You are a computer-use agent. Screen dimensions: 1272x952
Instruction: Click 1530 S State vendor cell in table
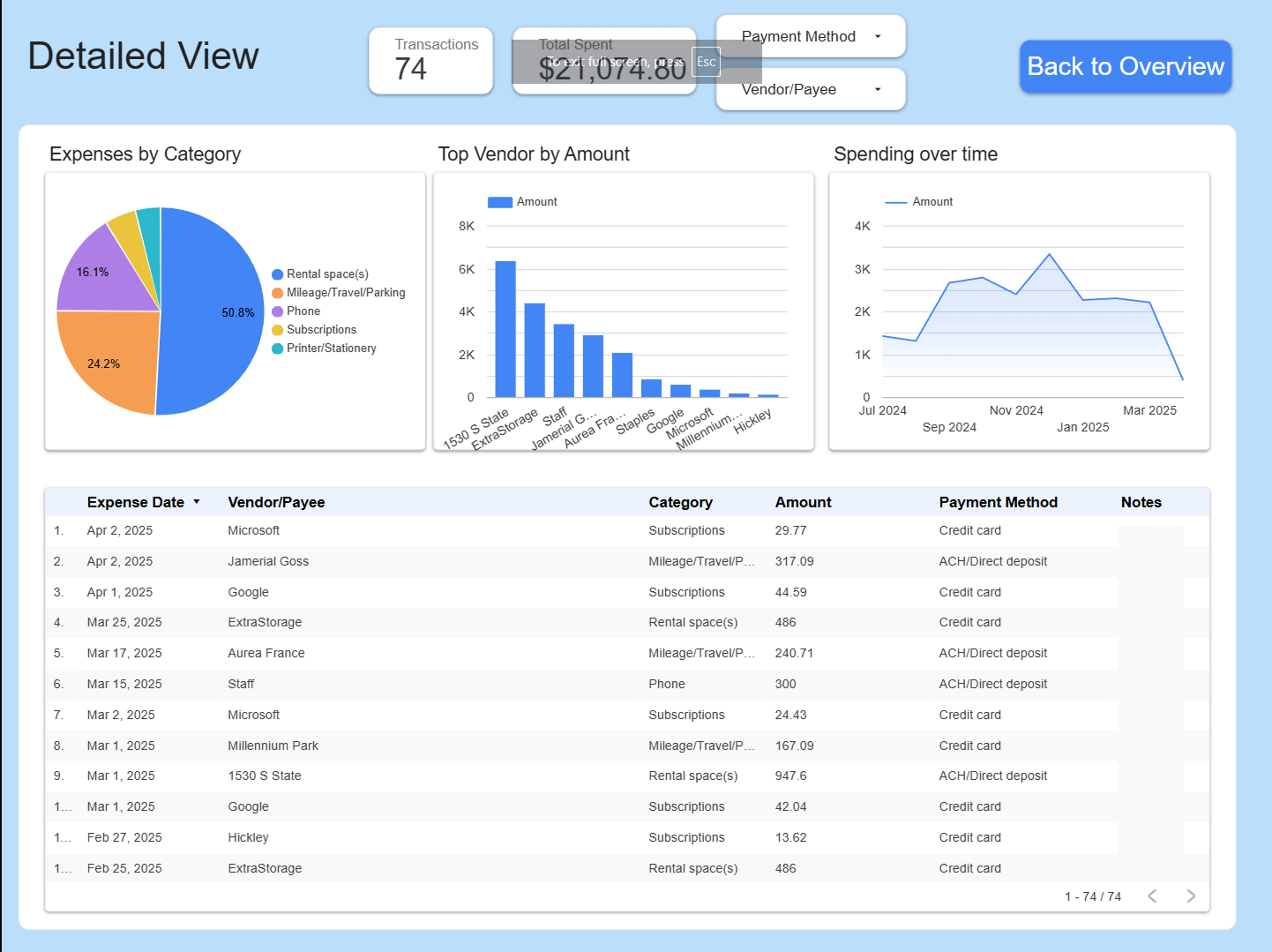coord(265,776)
